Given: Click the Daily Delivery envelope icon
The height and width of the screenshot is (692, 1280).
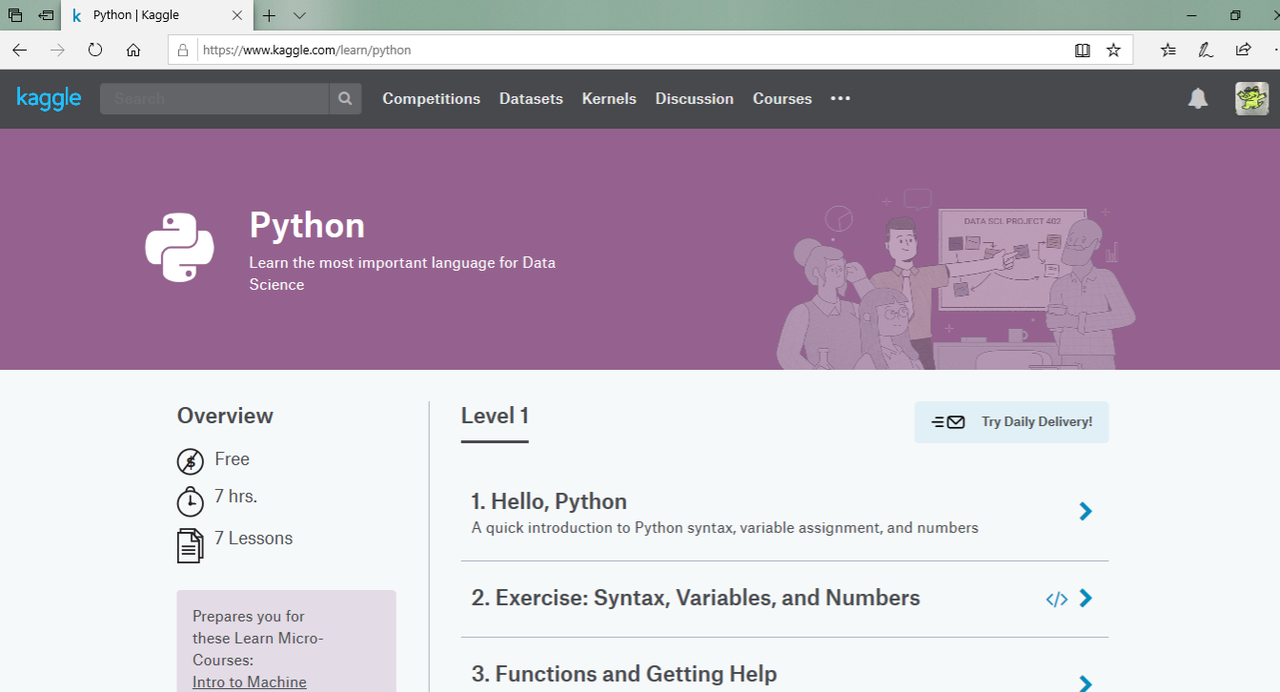Looking at the screenshot, I should coord(948,422).
